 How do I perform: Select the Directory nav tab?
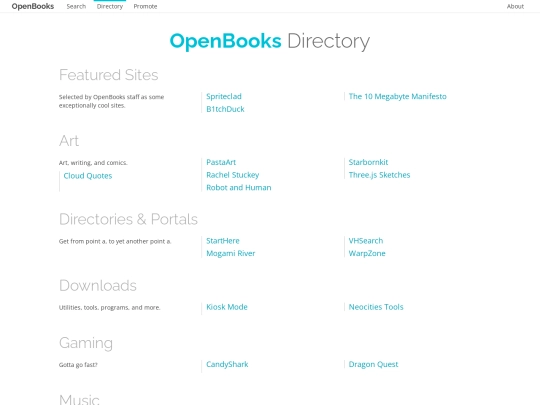(110, 6)
